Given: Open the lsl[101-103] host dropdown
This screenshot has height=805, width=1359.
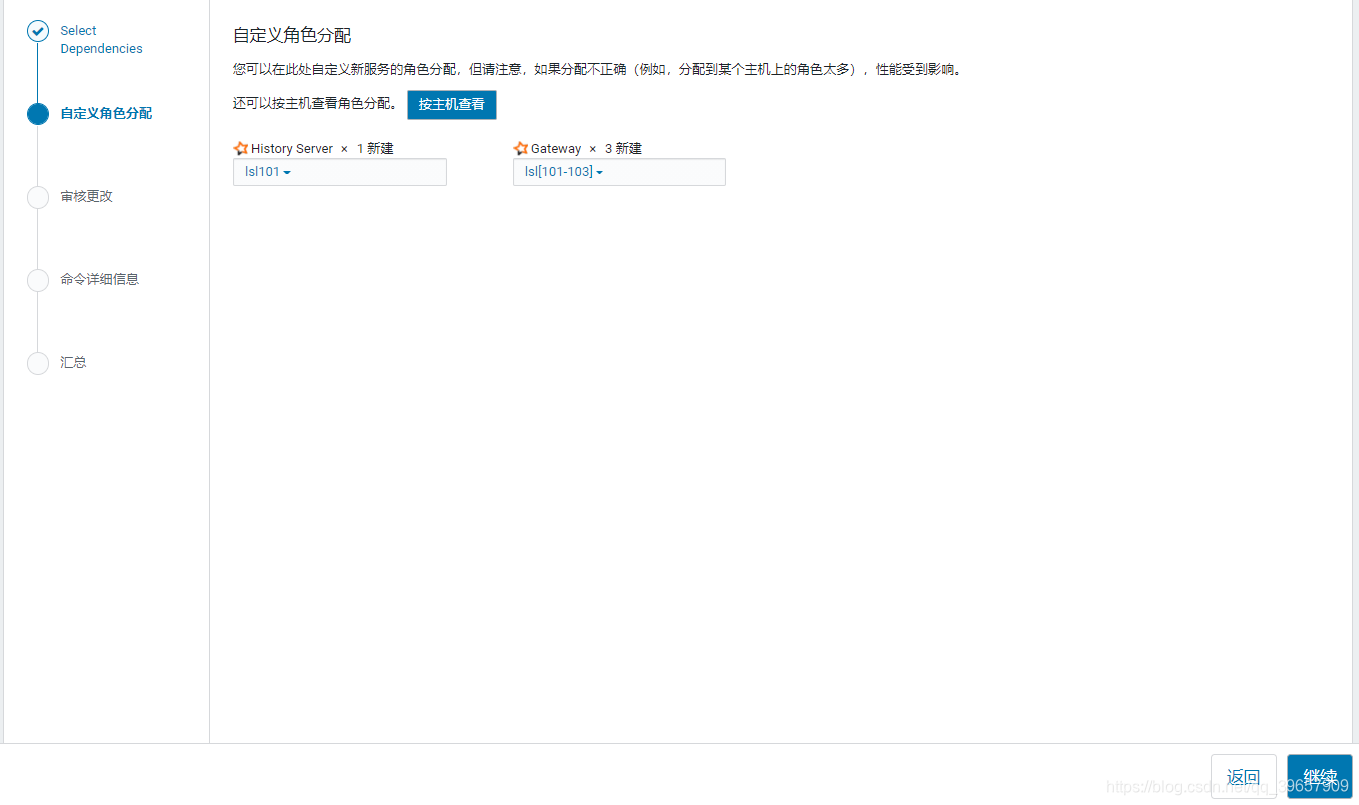Looking at the screenshot, I should point(564,172).
